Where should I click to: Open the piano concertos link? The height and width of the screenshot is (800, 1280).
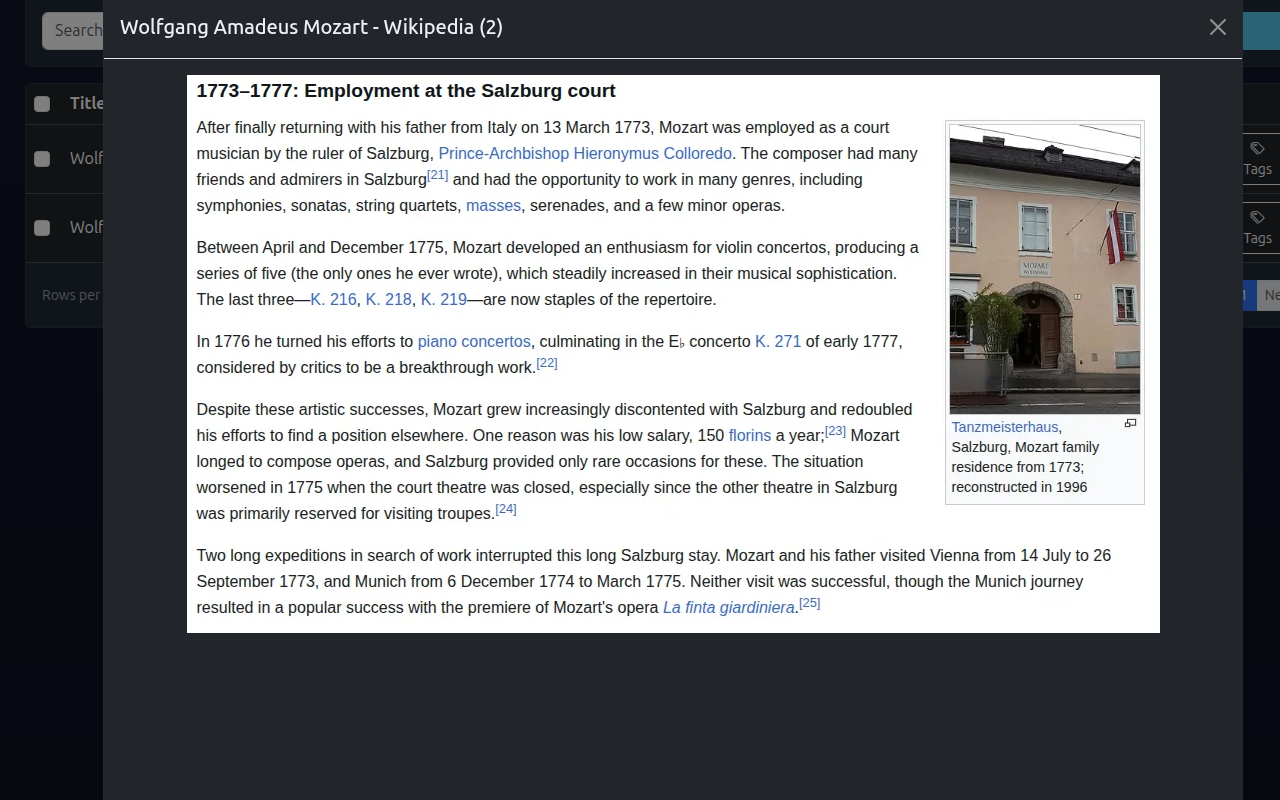pyautogui.click(x=474, y=341)
